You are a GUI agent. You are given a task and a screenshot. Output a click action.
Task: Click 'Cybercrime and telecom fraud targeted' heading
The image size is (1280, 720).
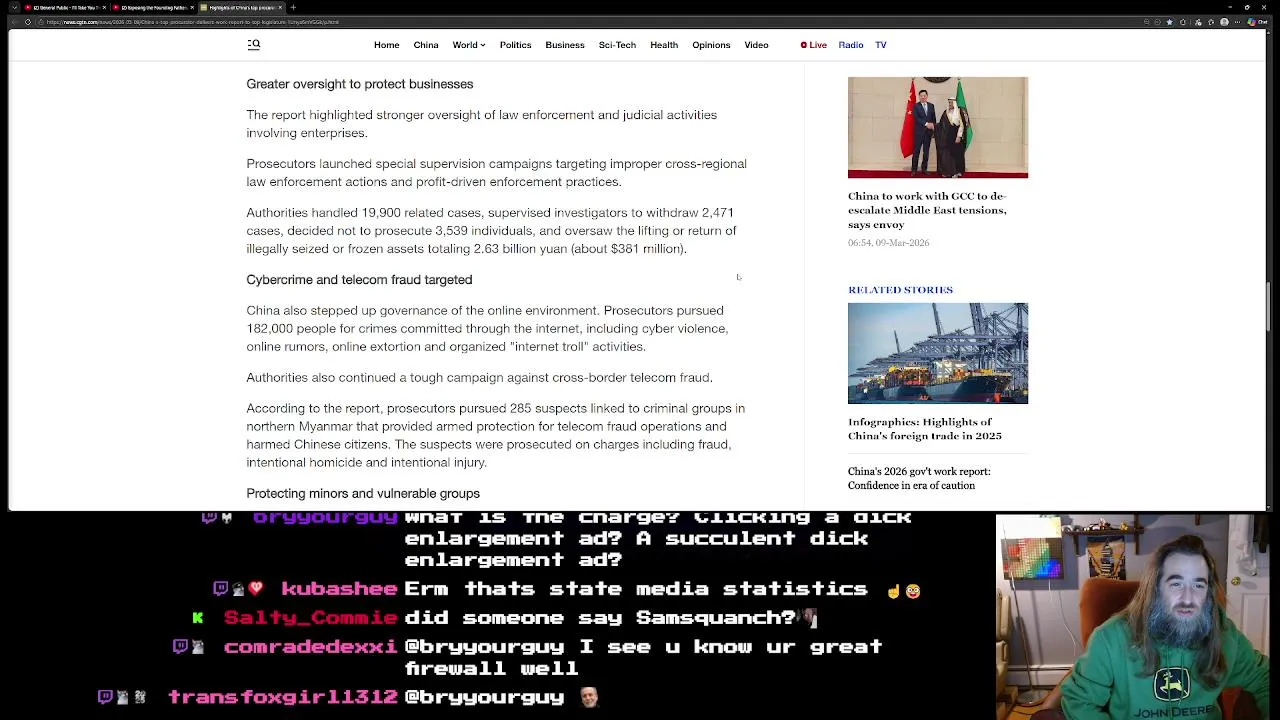click(x=359, y=280)
